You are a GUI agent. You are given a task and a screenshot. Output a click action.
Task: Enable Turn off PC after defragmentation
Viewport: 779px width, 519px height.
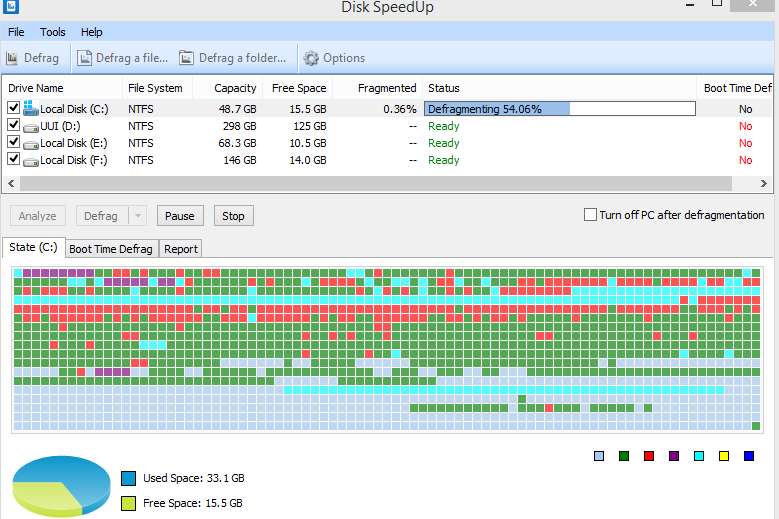pos(590,215)
